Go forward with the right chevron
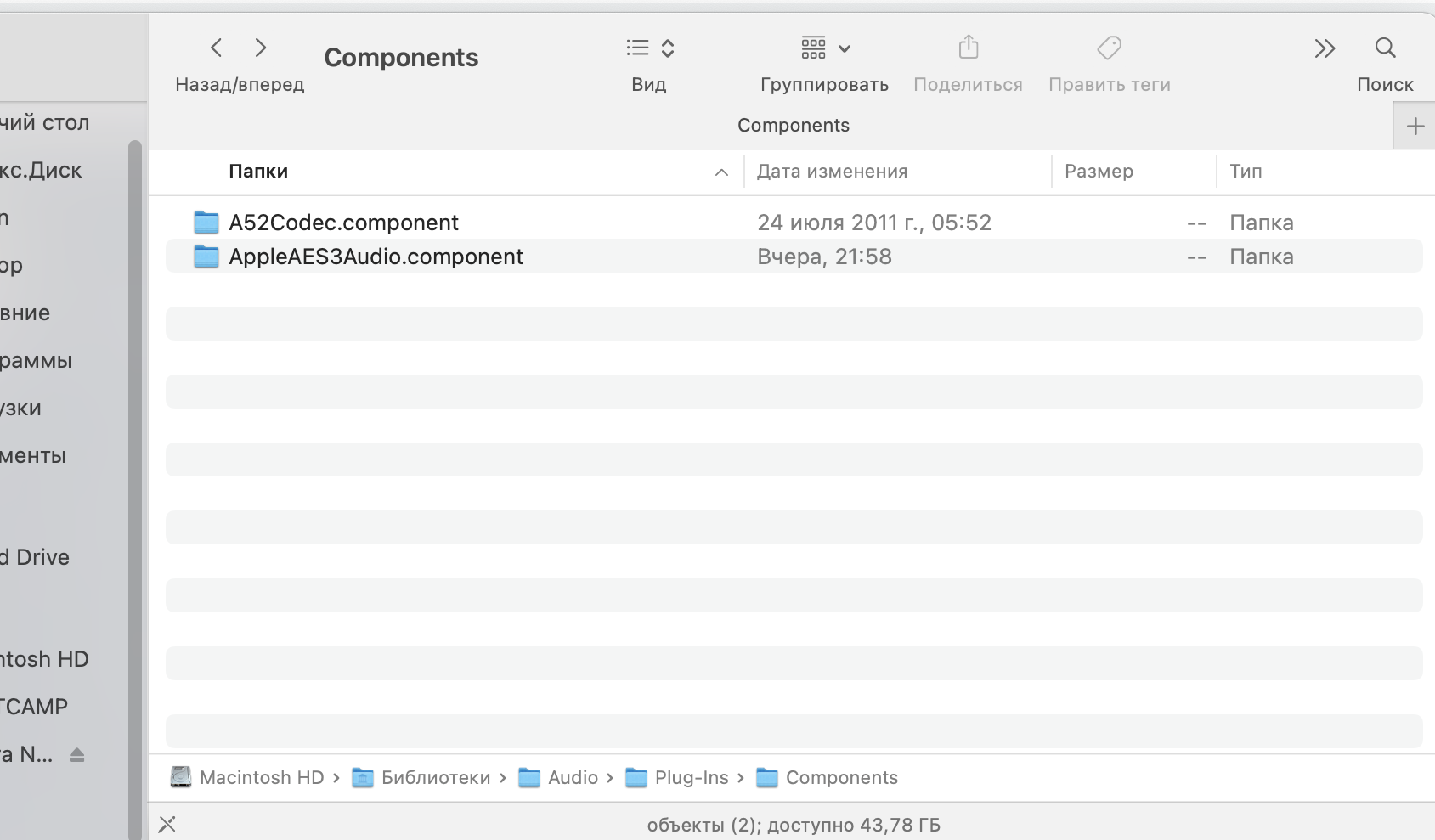This screenshot has height=840, width=1435. click(x=261, y=48)
